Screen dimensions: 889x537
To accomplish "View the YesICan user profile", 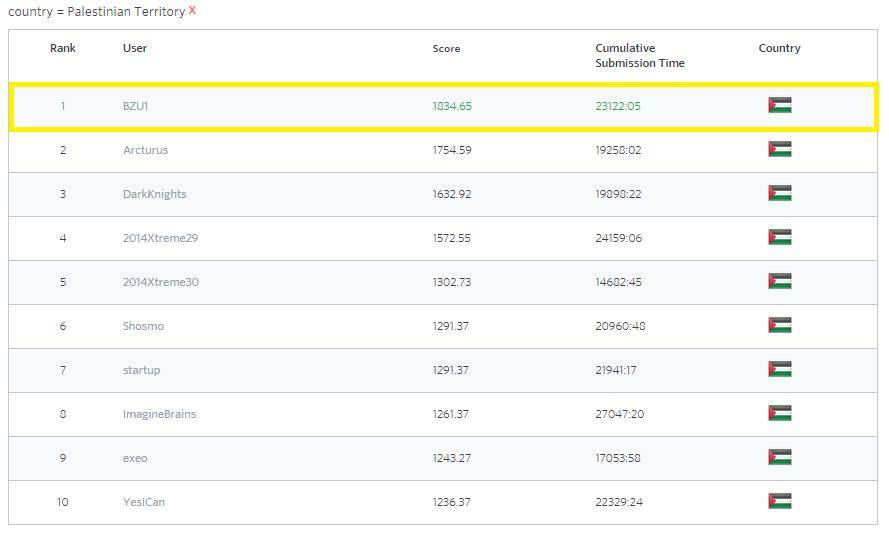I will pyautogui.click(x=143, y=502).
